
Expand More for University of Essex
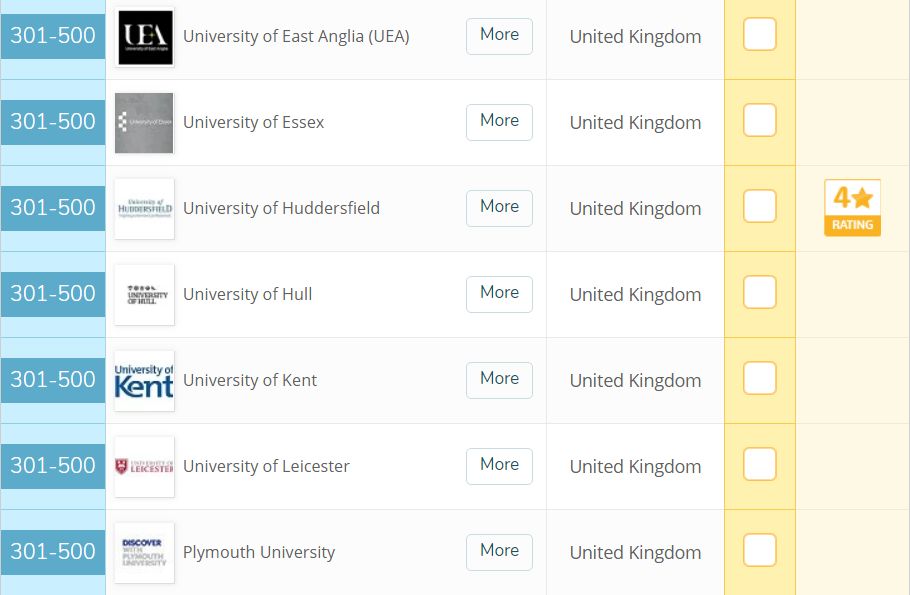(499, 122)
